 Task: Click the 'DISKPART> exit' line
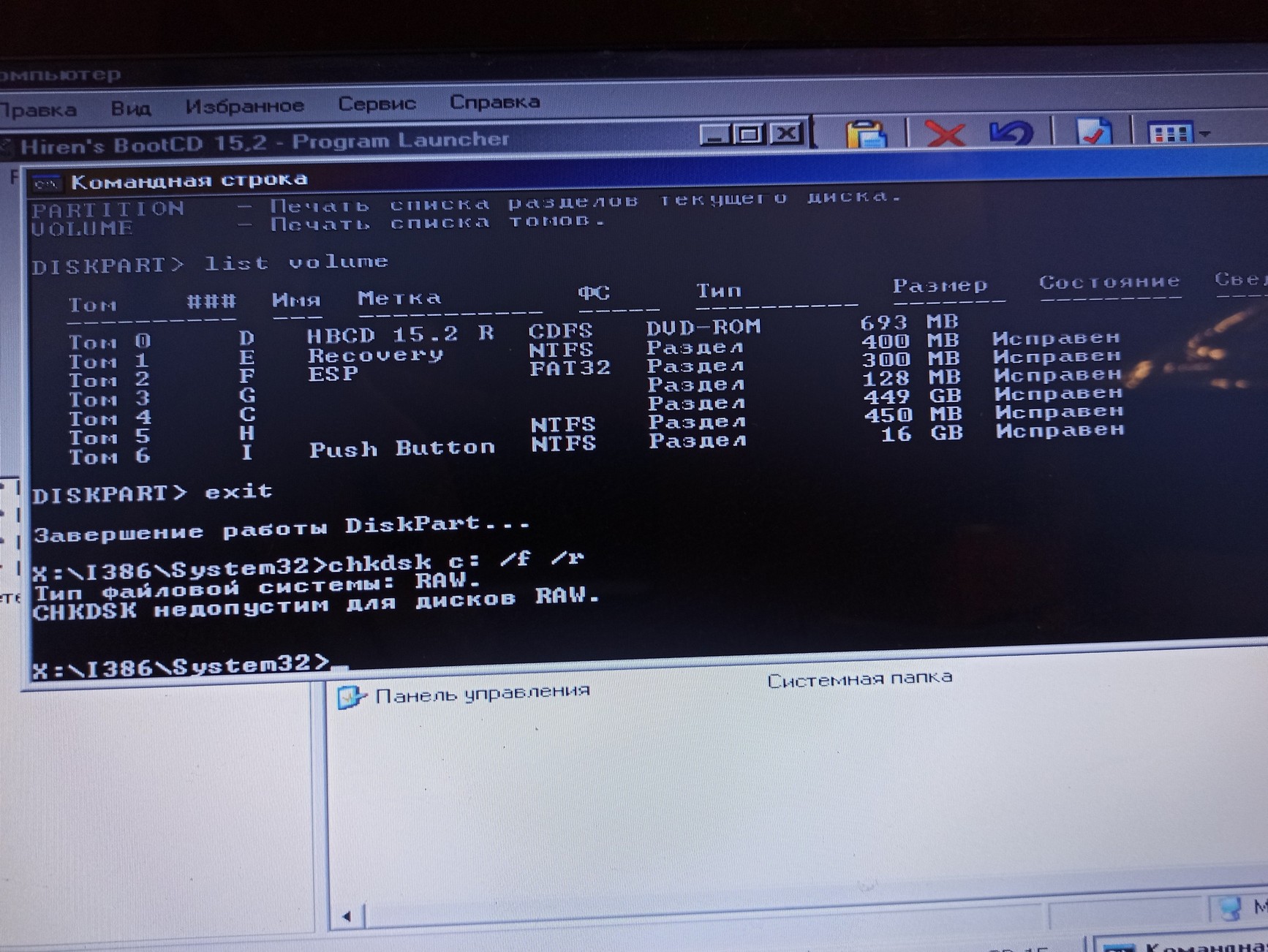pos(152,493)
